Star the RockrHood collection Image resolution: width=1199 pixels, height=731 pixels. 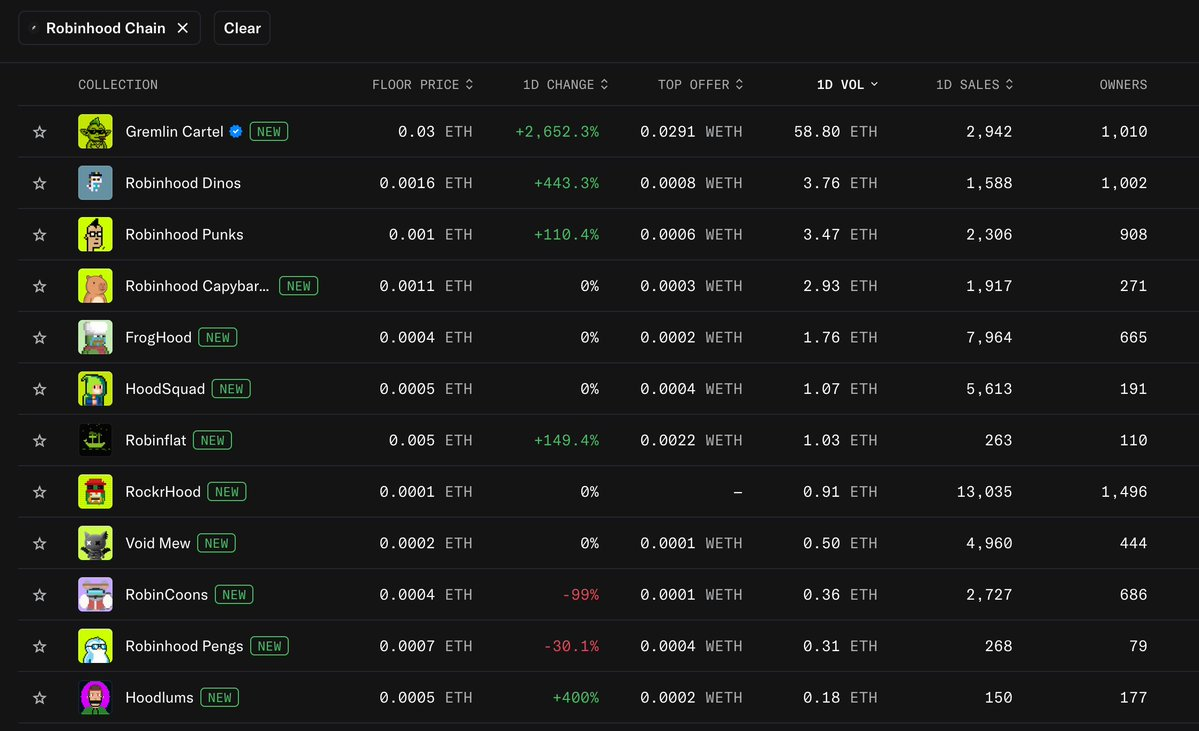[x=40, y=492]
